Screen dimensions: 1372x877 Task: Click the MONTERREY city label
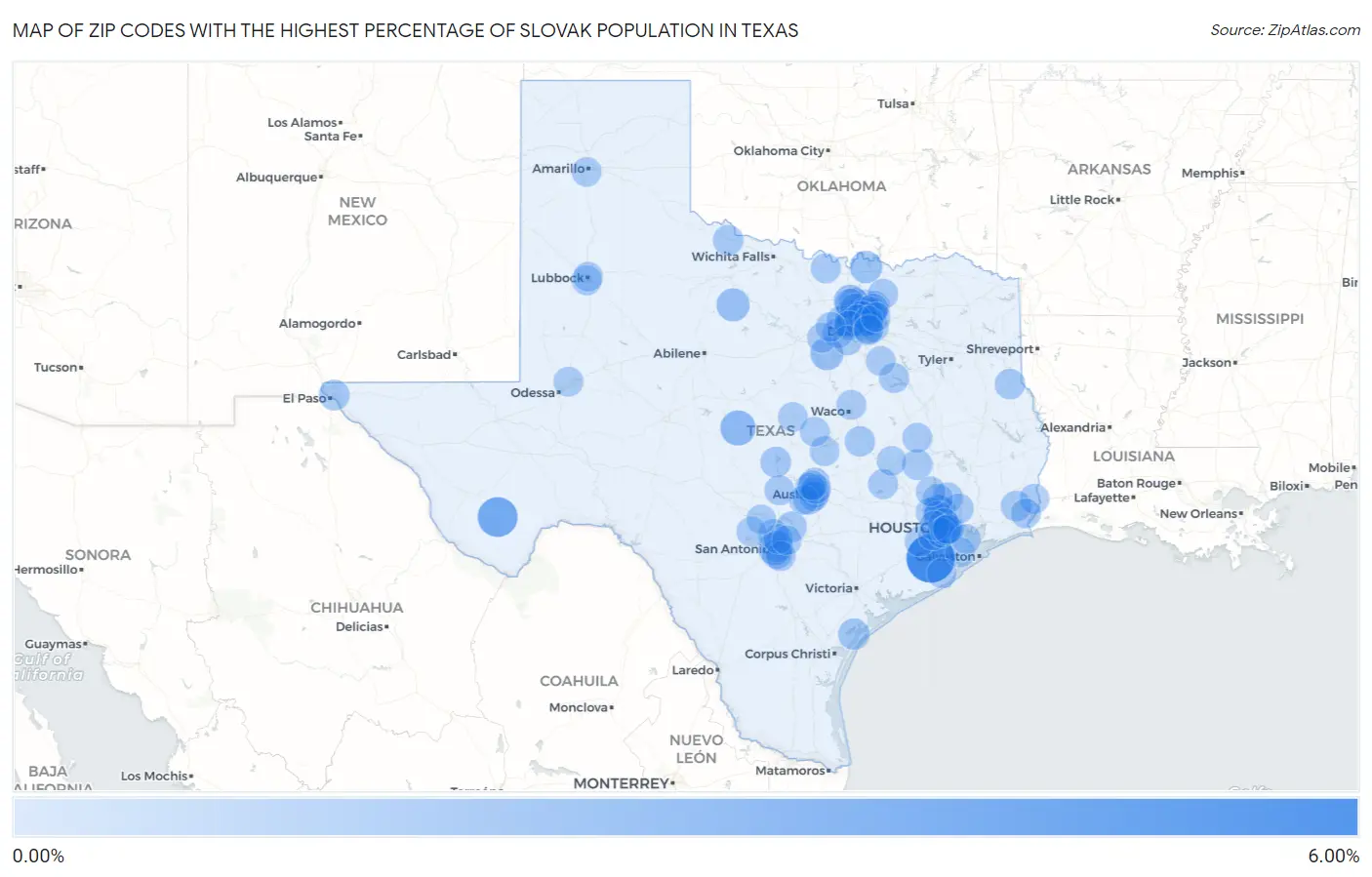(x=622, y=783)
